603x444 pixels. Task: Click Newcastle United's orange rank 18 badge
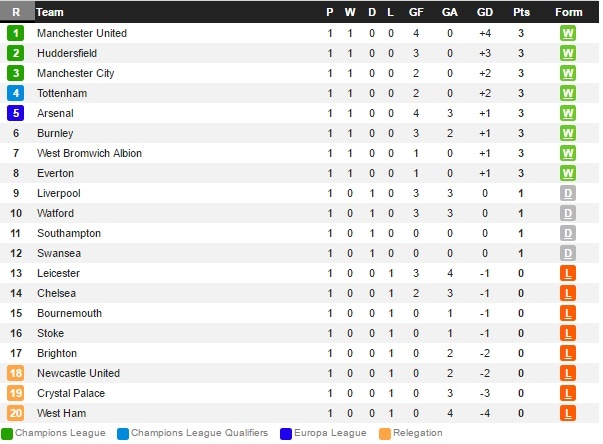pyautogui.click(x=16, y=373)
